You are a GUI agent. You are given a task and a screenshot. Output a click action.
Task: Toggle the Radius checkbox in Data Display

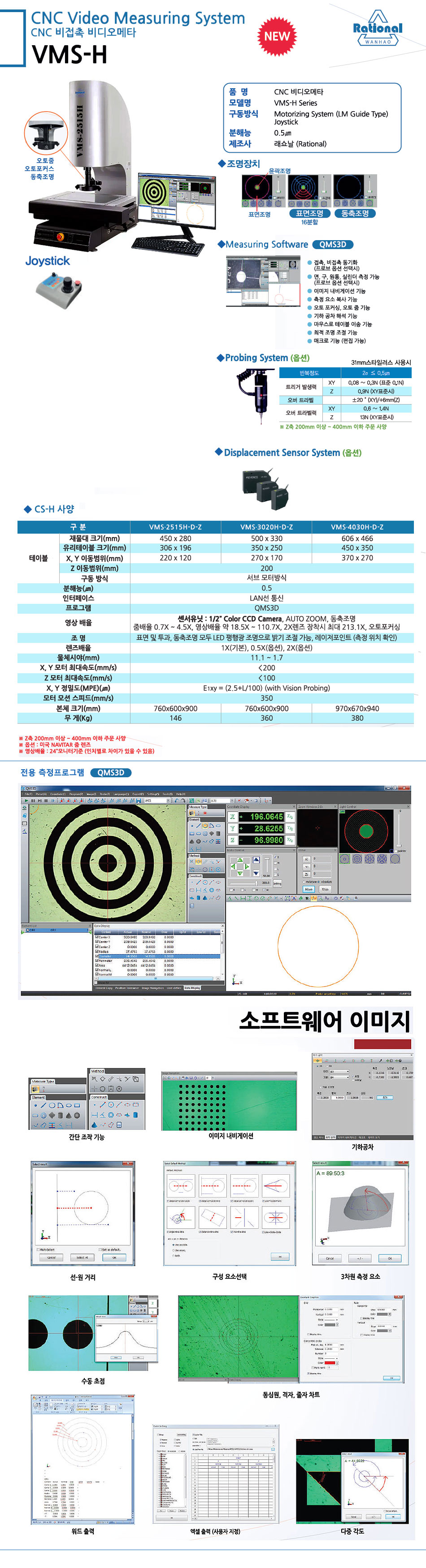[96, 952]
